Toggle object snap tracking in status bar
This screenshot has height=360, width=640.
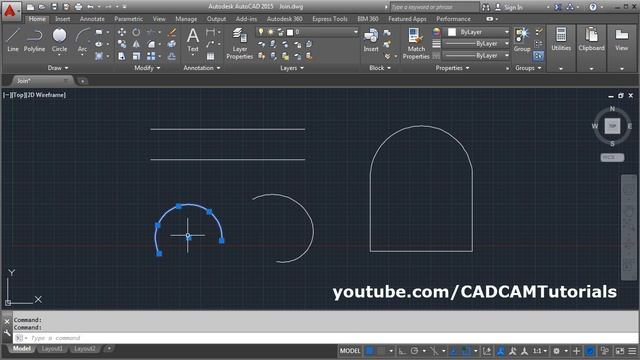tap(453, 351)
